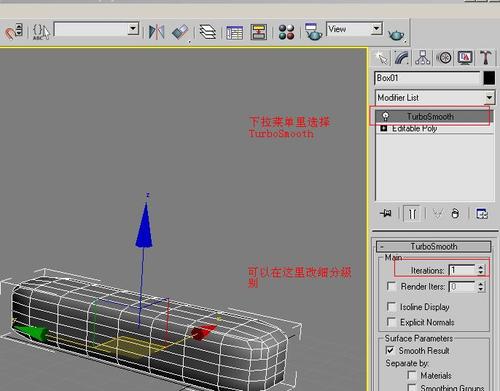Switch to the Utilities hammer tab

tap(486, 58)
